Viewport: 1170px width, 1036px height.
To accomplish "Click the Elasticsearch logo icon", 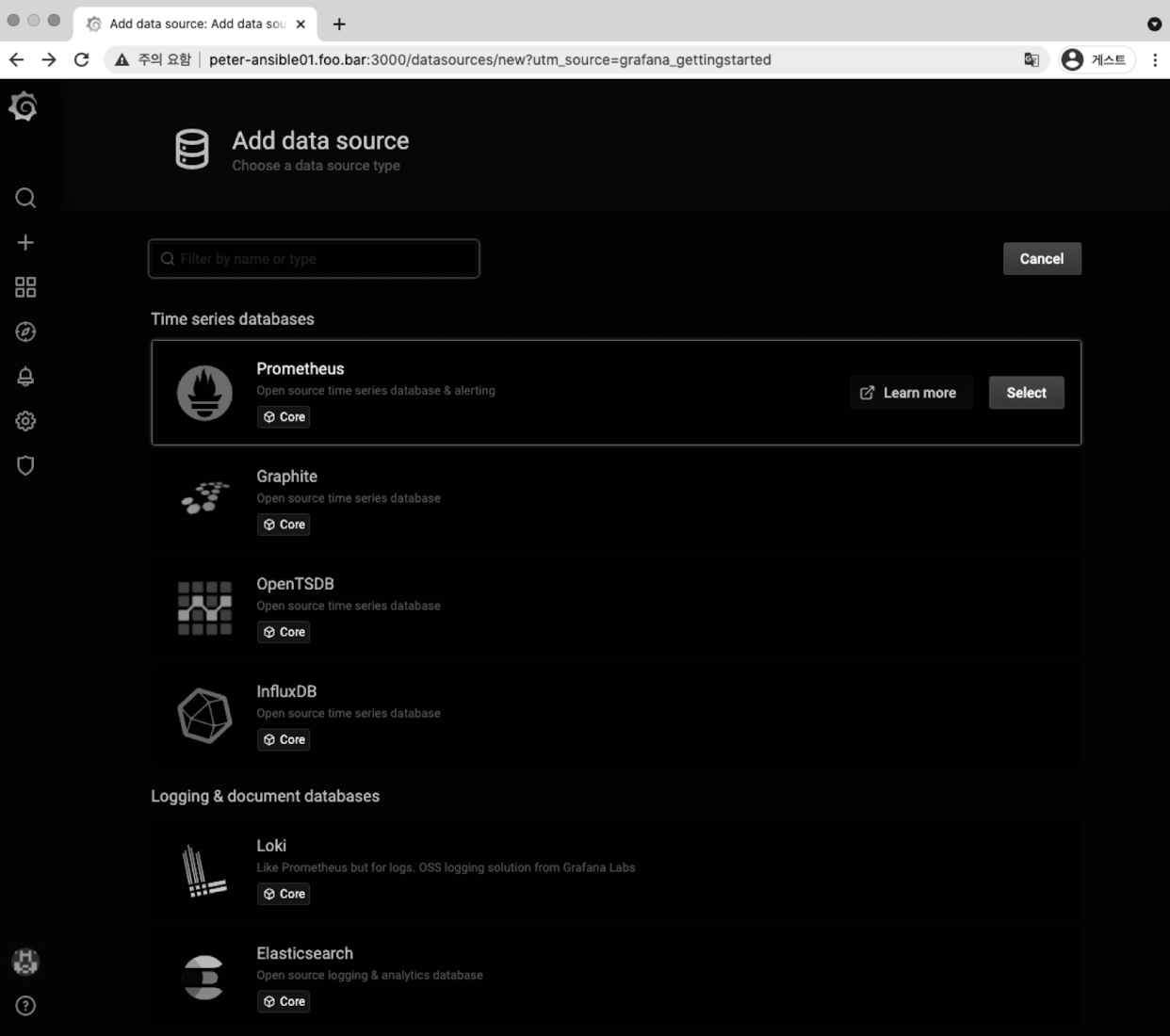I will 203,978.
